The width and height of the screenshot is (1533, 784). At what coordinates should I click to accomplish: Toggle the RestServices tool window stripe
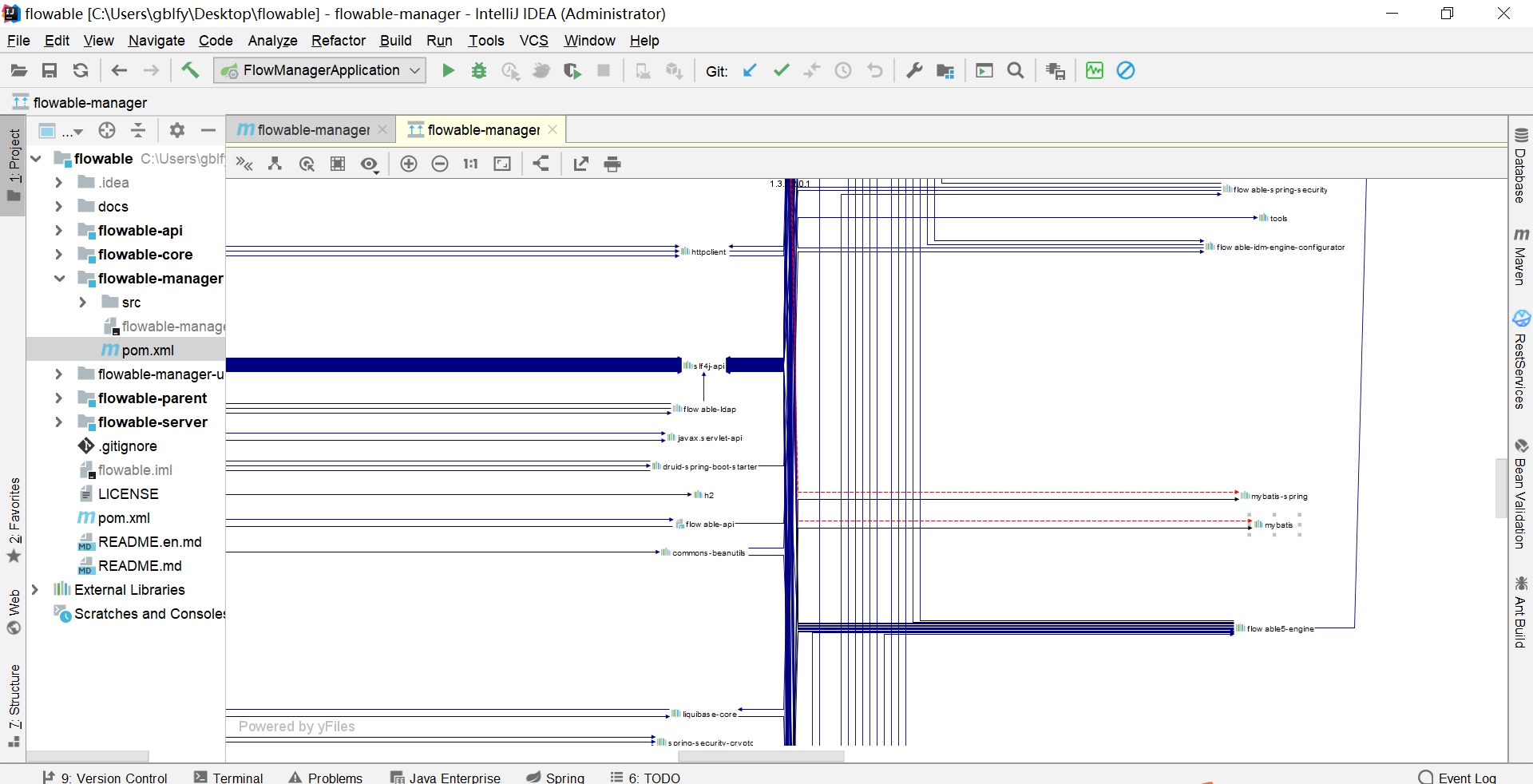pos(1520,359)
